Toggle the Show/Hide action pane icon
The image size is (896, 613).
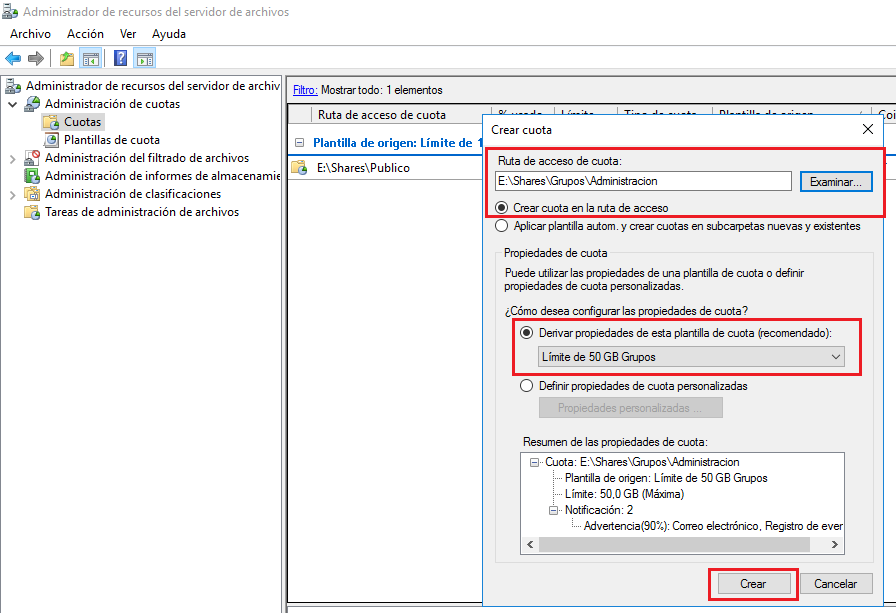pos(145,58)
